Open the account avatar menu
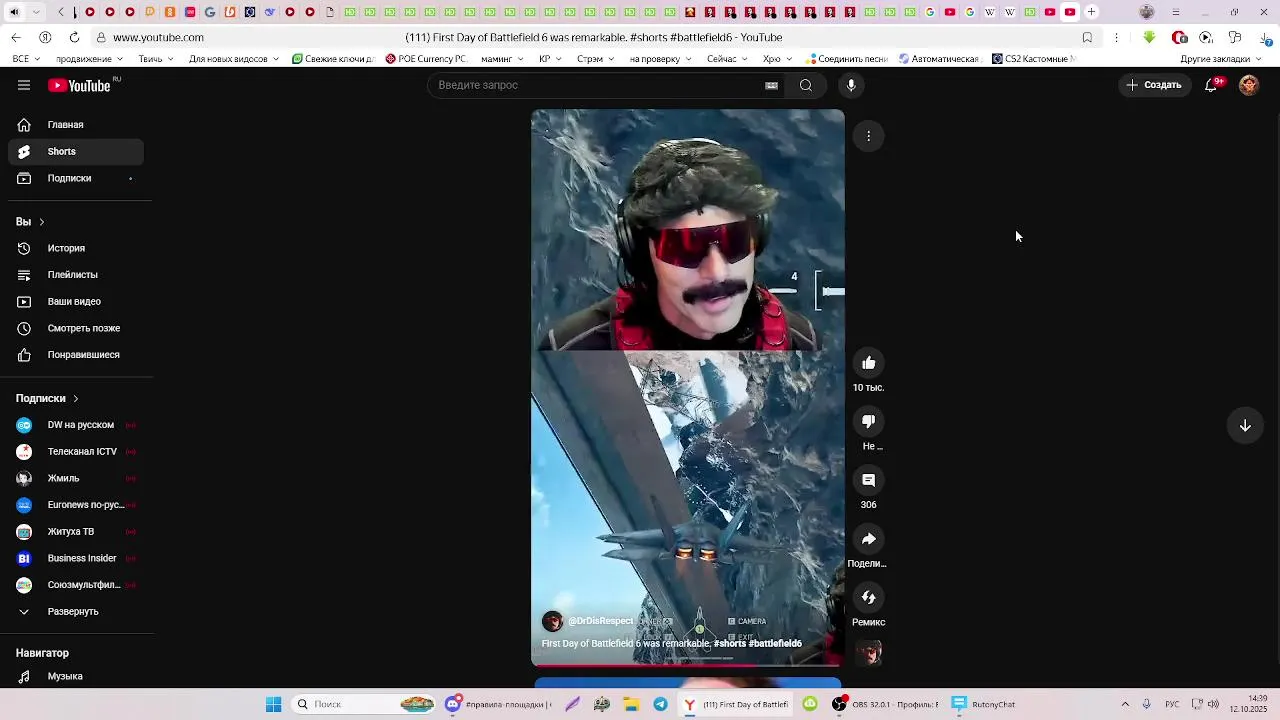 pos(1248,85)
